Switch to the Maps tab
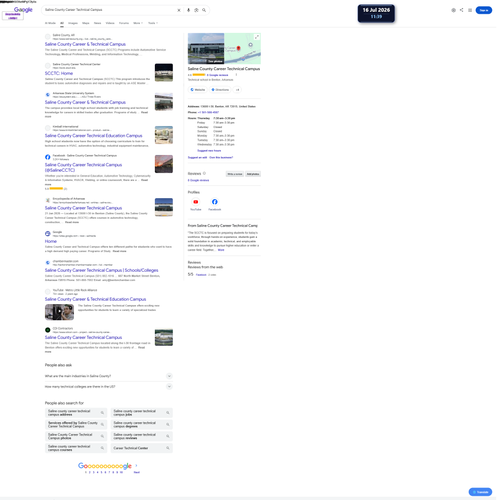This screenshot has height=500, width=499. pyautogui.click(x=86, y=23)
